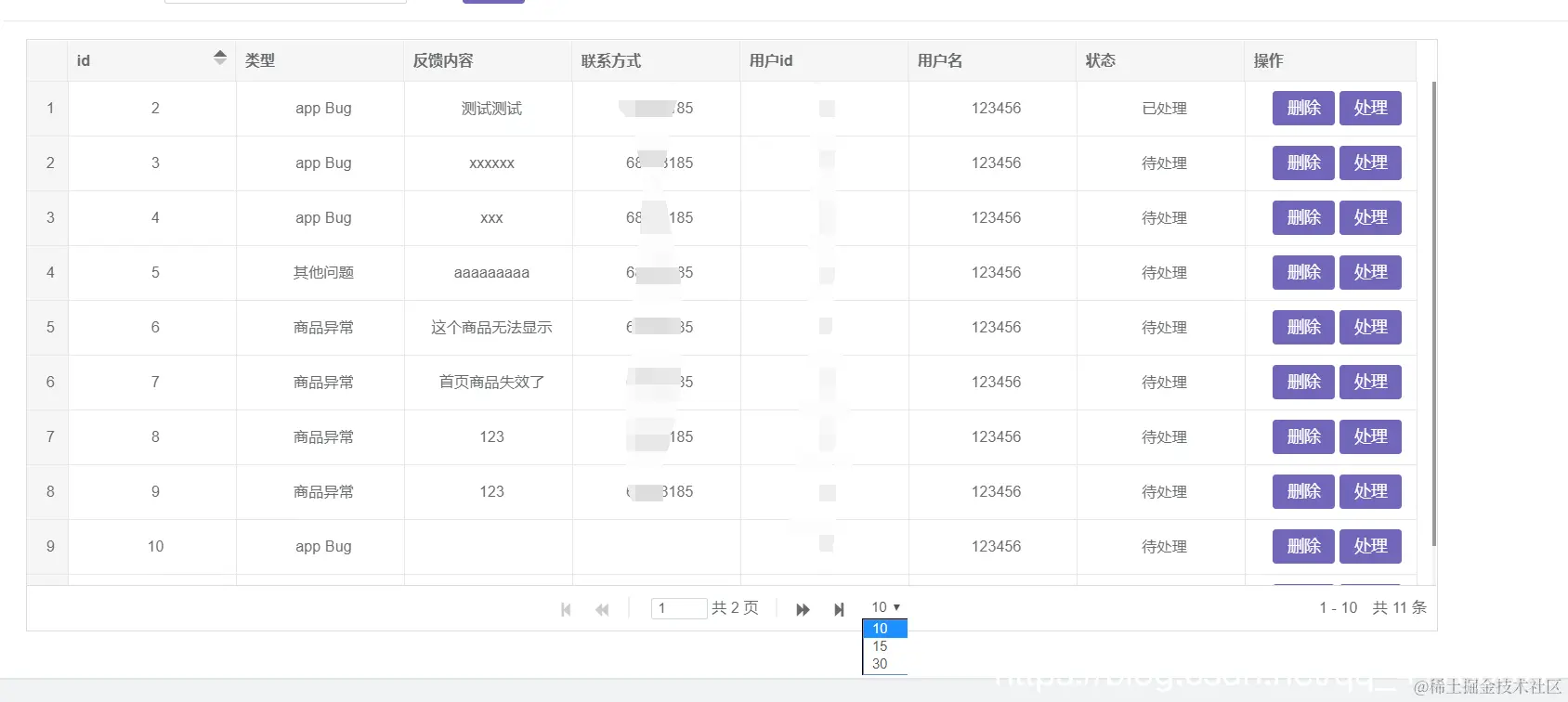Sort table by id column arrows
1568x702 pixels.
220,58
